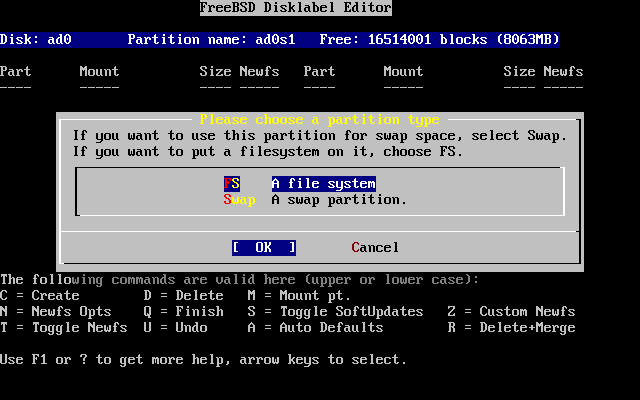Click the 'M = Mount pt.' command
640x400 pixels.
(x=299, y=295)
